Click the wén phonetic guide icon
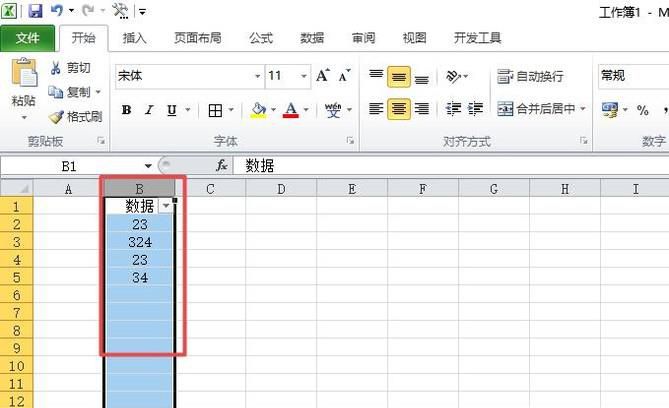Viewport: 669px width, 408px height. (333, 110)
